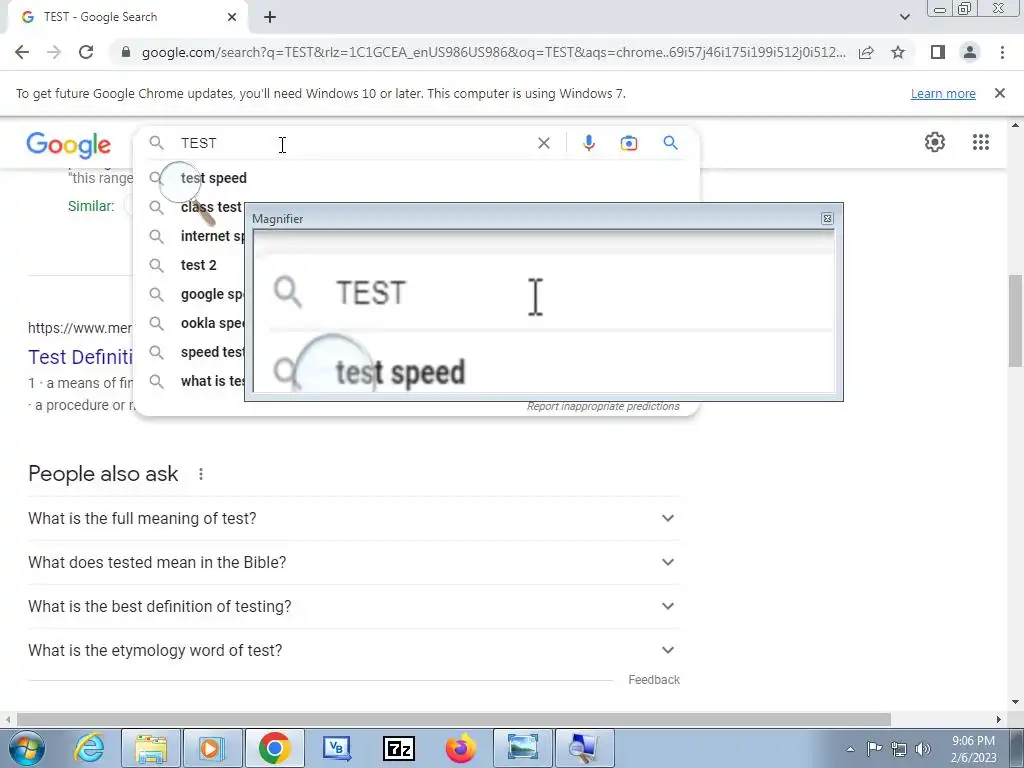
Task: Bookmark this page with star icon
Action: pos(898,52)
